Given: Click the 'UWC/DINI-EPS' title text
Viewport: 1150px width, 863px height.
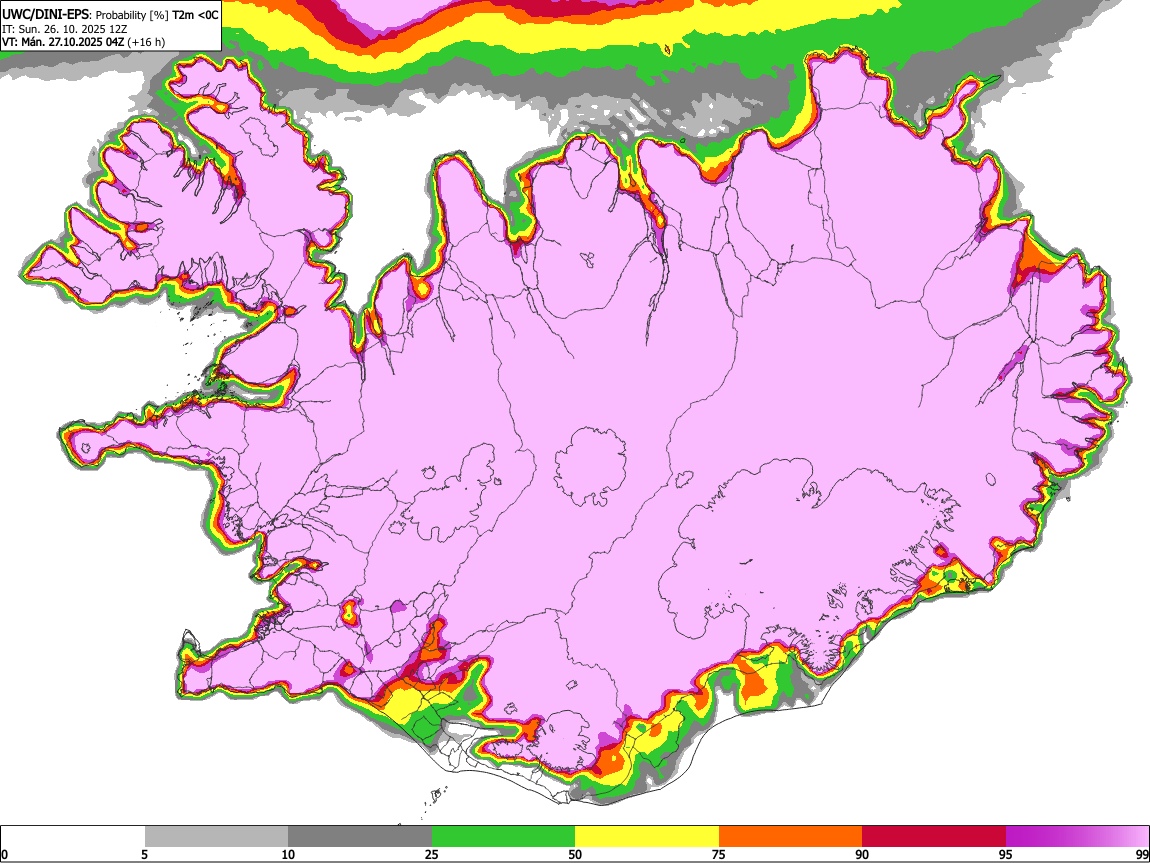Looking at the screenshot, I should [x=45, y=15].
